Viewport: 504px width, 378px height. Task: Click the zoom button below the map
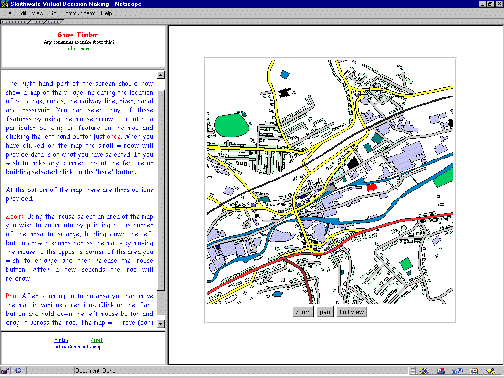303,312
